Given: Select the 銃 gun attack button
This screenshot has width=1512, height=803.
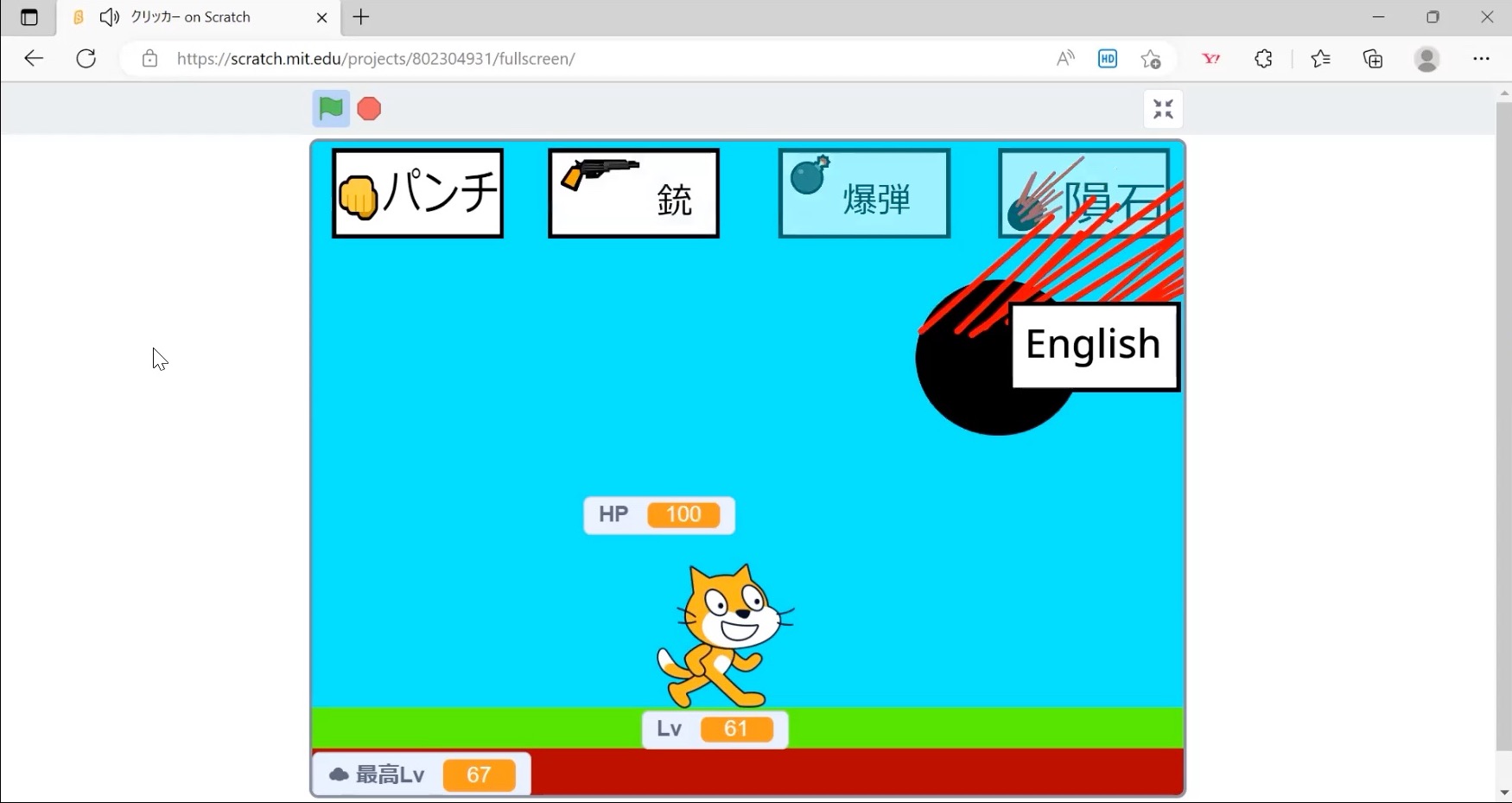Looking at the screenshot, I should 633,194.
